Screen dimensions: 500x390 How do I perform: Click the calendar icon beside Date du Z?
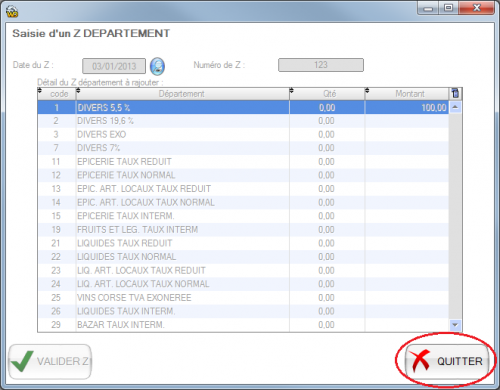point(157,66)
